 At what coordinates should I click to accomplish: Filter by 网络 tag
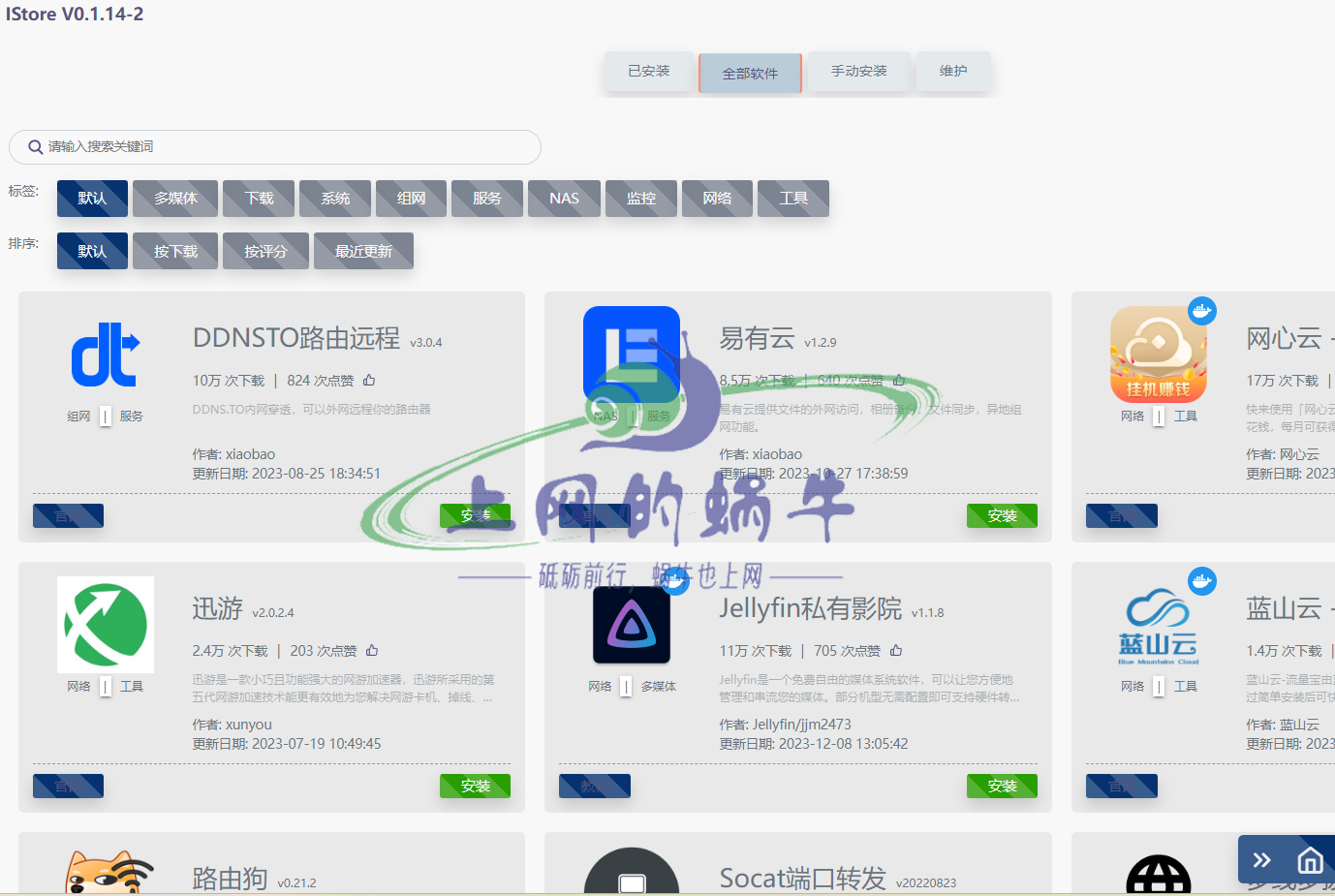coord(717,198)
